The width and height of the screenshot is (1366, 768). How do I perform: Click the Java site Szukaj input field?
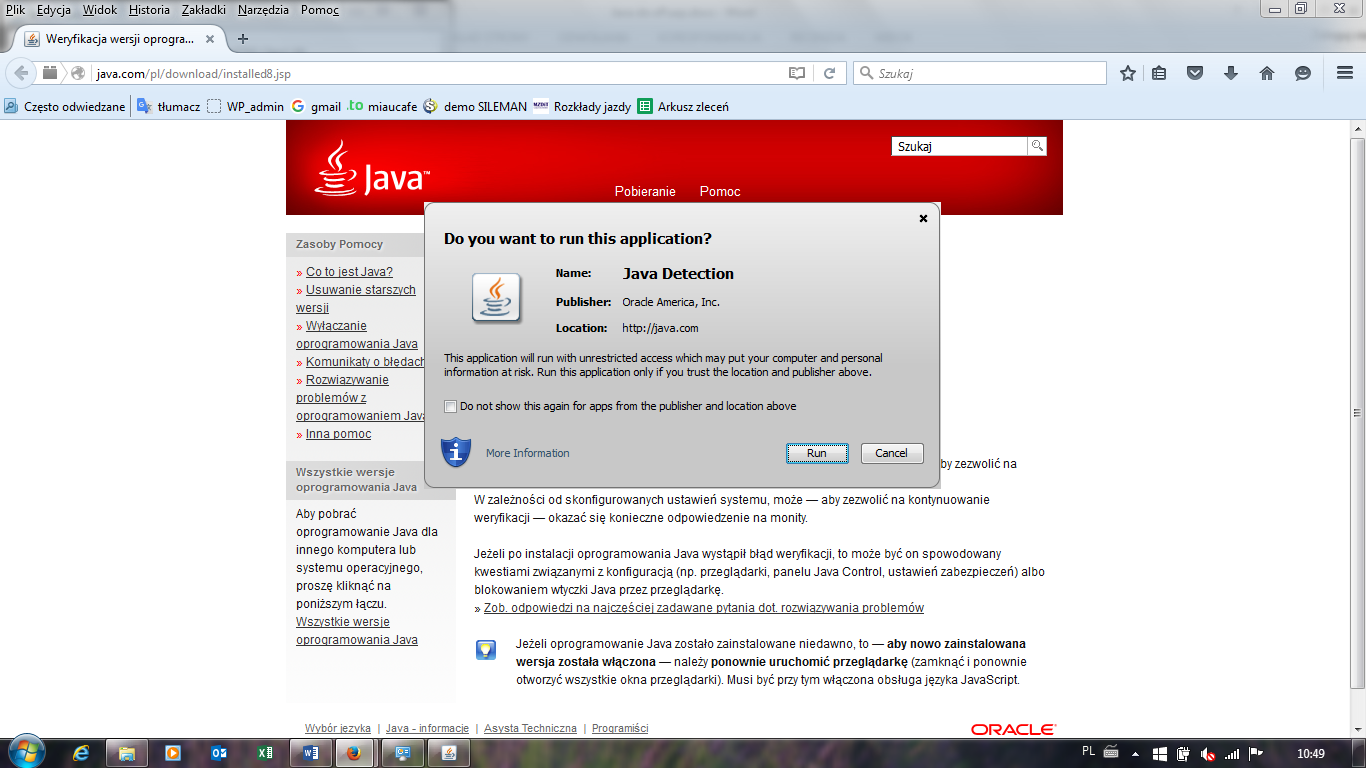tap(959, 146)
